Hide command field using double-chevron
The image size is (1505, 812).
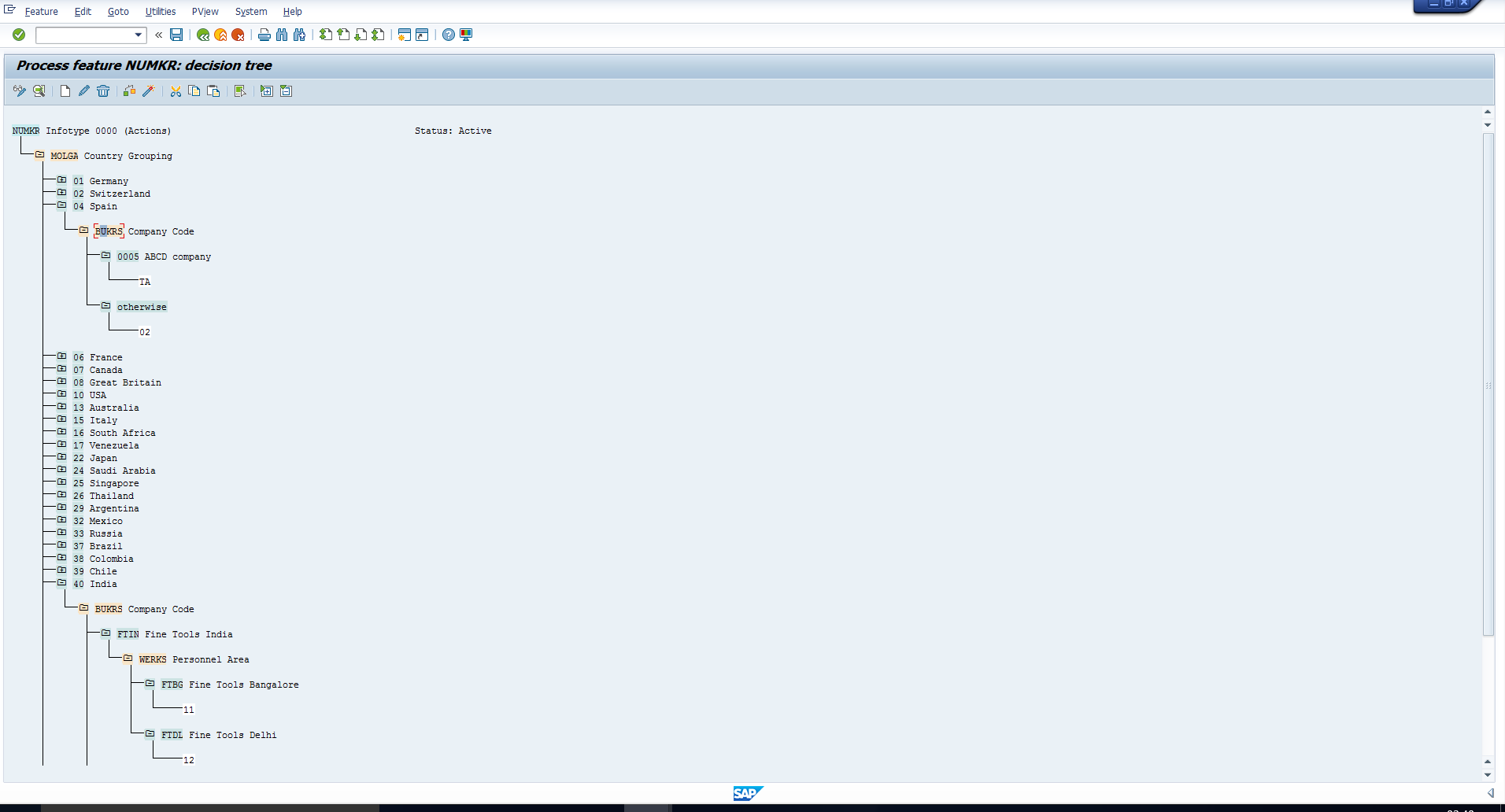(x=159, y=35)
